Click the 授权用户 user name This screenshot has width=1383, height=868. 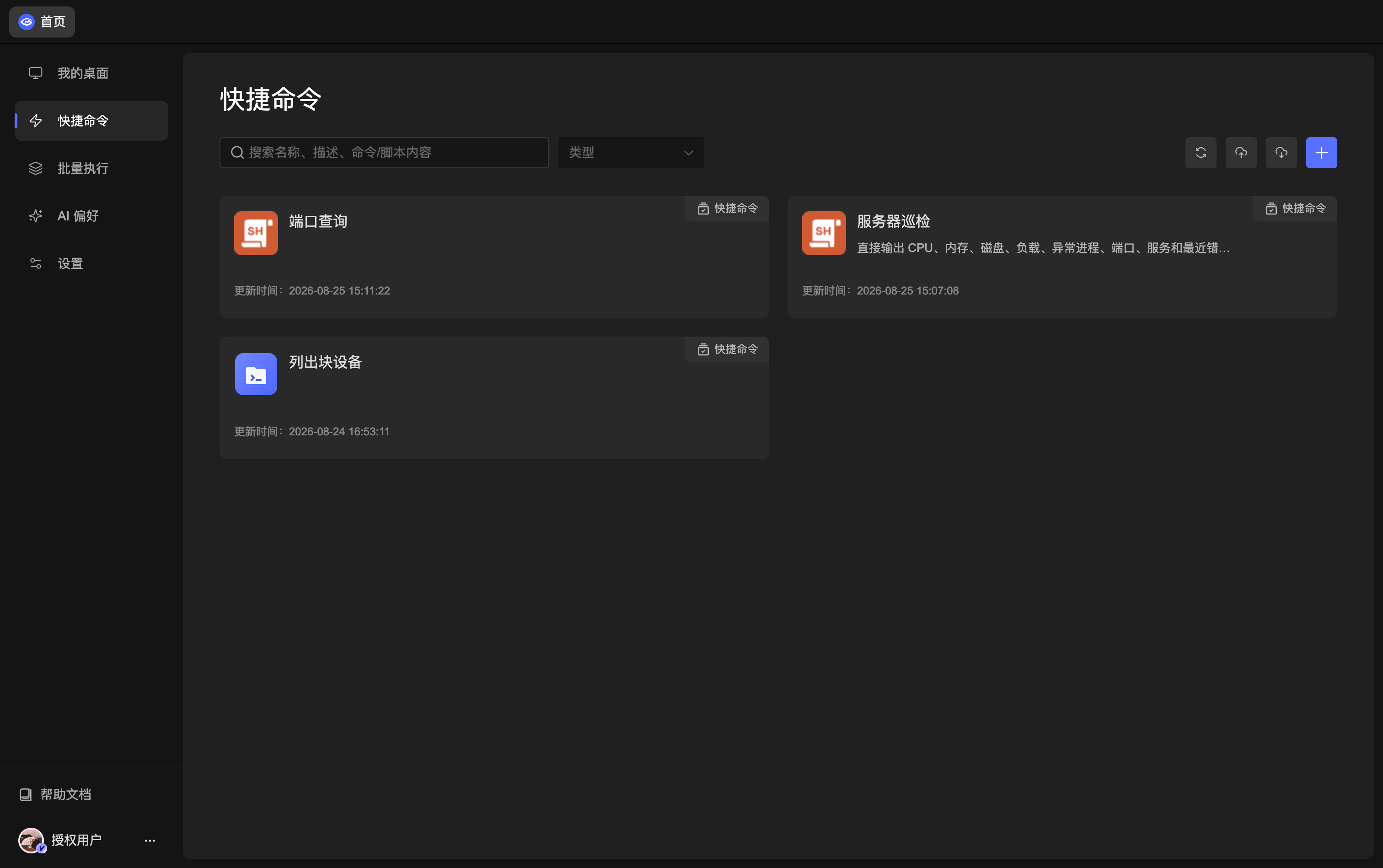(76, 841)
